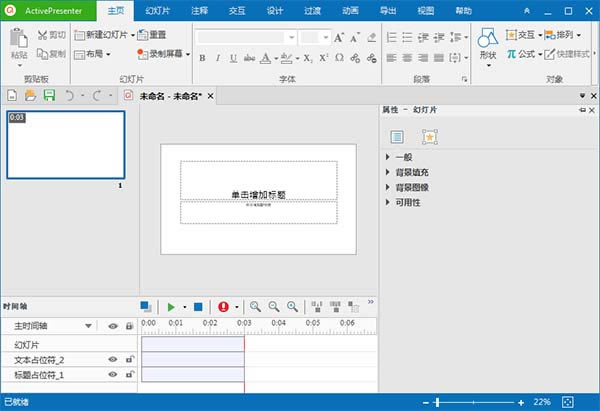Toggle lock for 标题占位符_1 track
The width and height of the screenshot is (600, 411).
pos(129,375)
